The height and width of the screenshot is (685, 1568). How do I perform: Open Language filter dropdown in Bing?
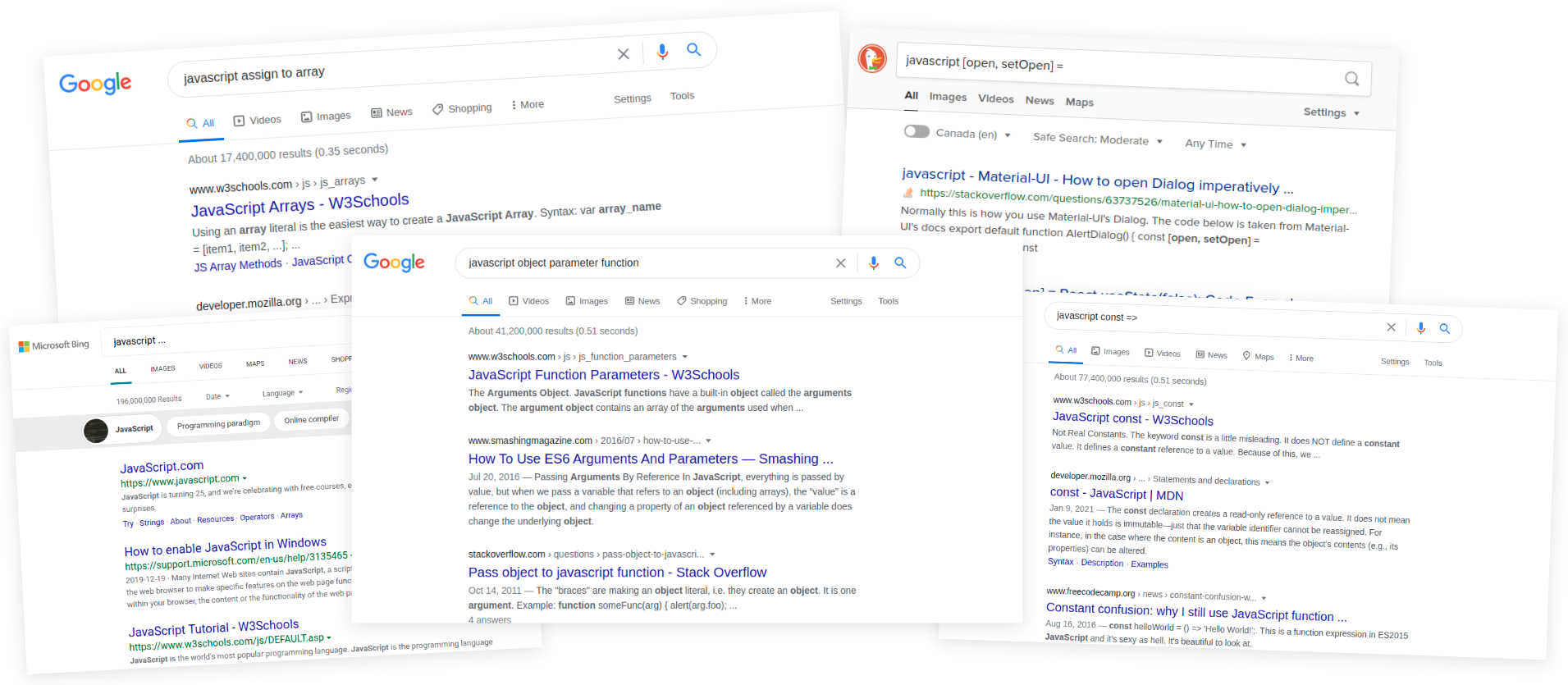(282, 393)
